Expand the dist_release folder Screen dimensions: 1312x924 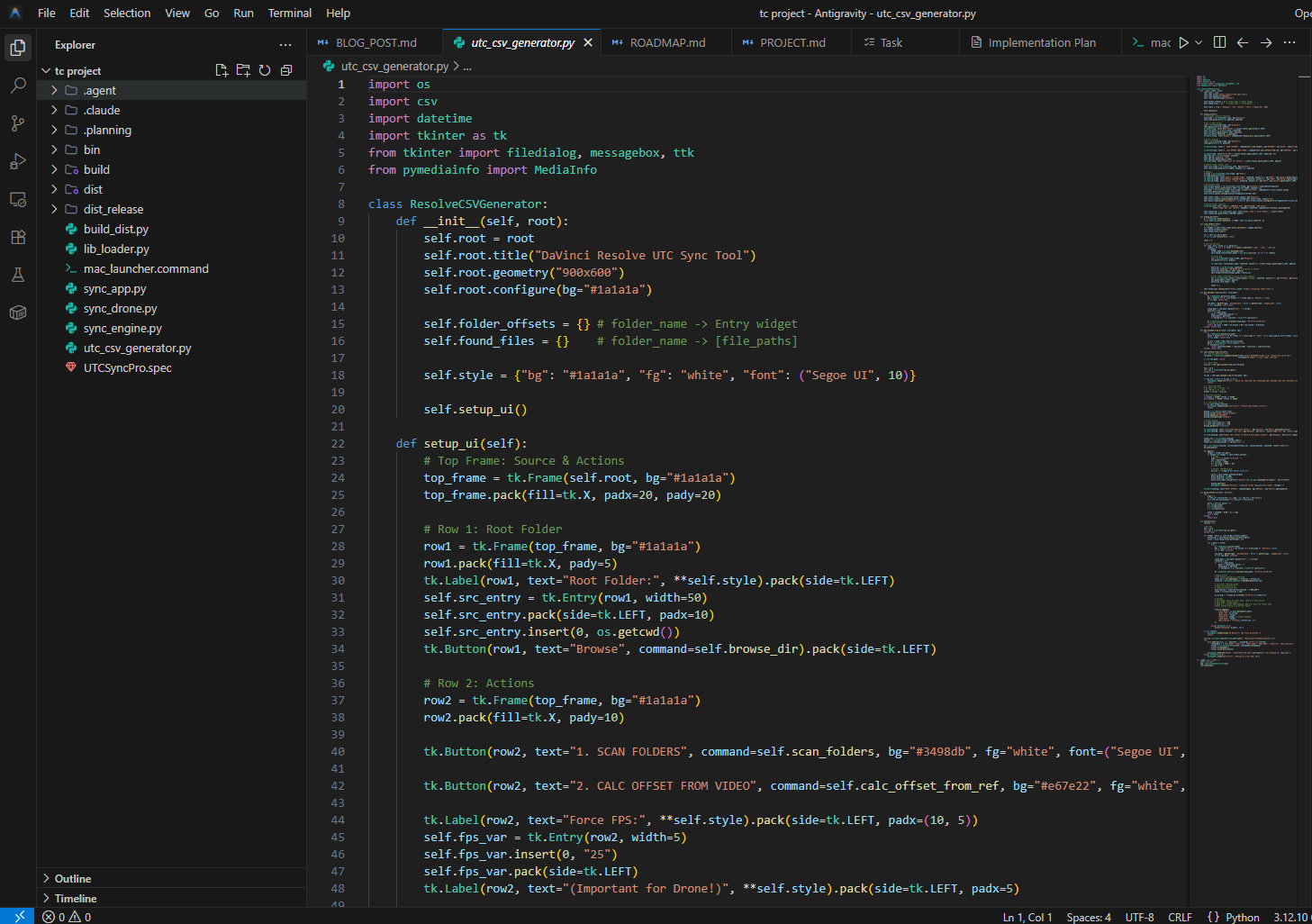pyautogui.click(x=113, y=209)
